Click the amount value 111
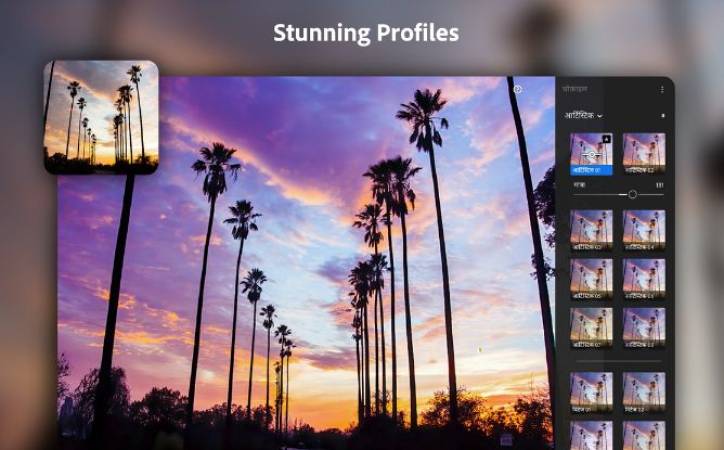The width and height of the screenshot is (724, 450). click(660, 185)
